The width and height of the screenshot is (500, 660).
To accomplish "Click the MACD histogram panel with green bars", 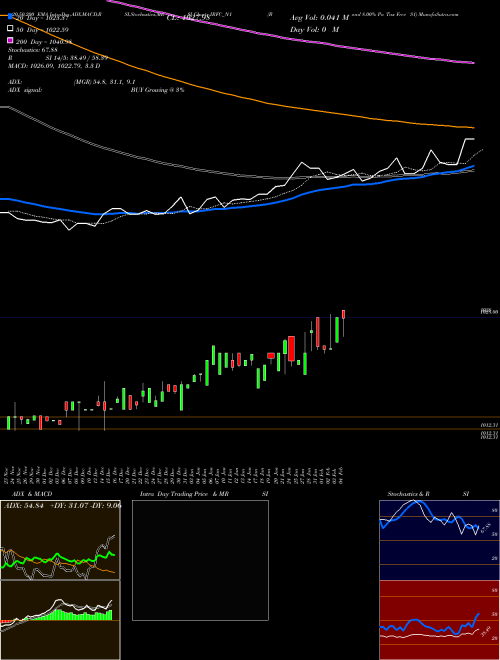I will pyautogui.click(x=60, y=620).
